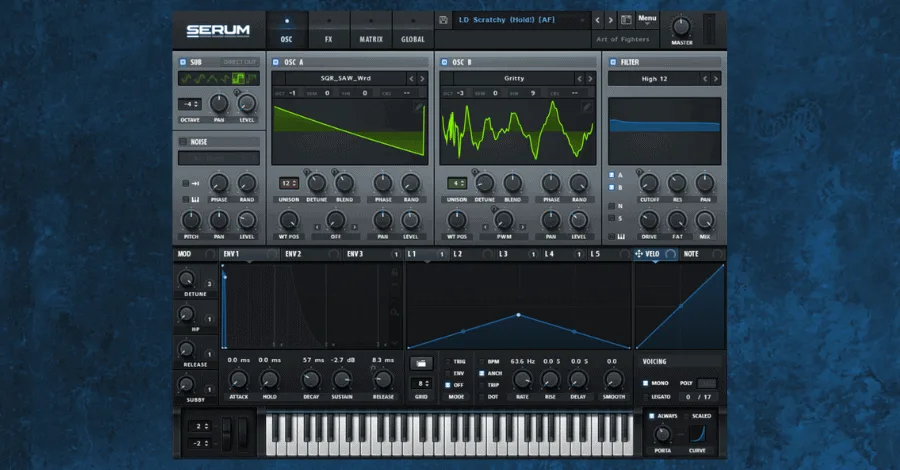Click the envelope lock icon
The width and height of the screenshot is (900, 470).
[394, 272]
